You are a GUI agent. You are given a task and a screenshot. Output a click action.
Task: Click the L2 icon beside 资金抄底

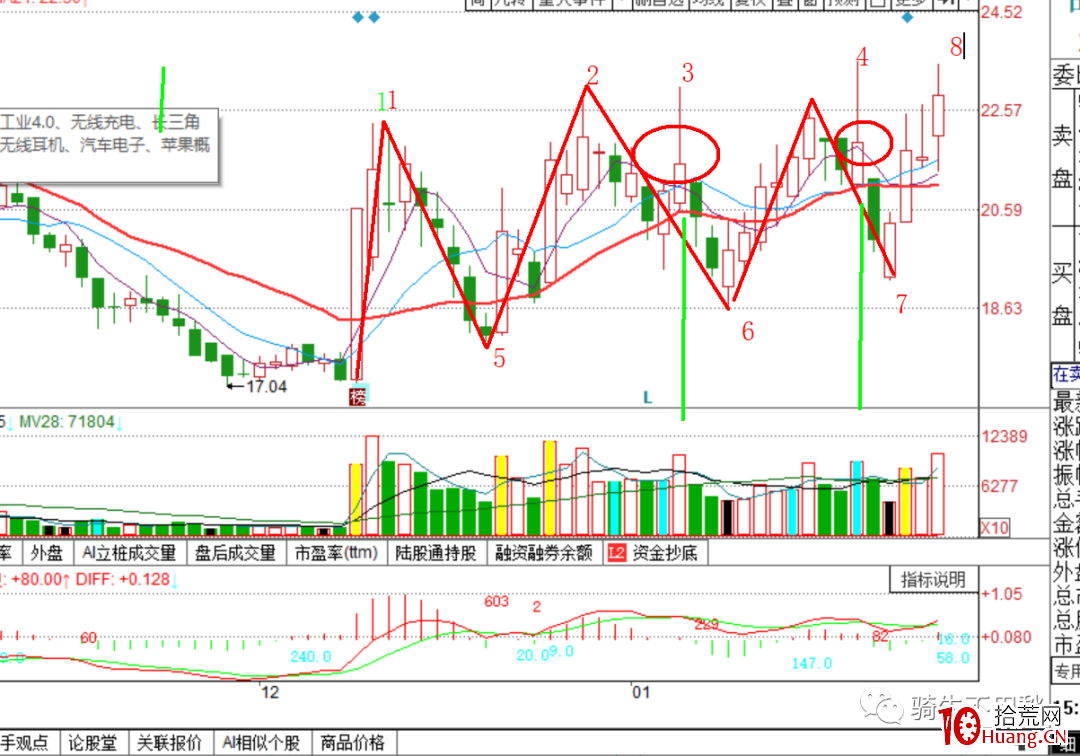616,553
